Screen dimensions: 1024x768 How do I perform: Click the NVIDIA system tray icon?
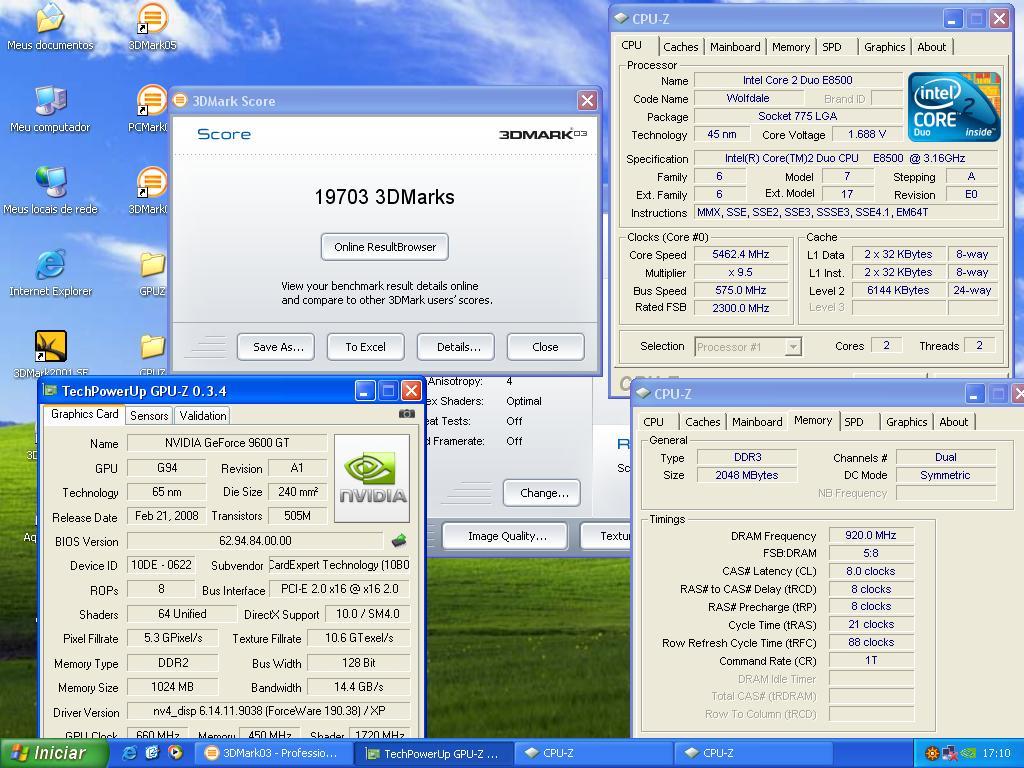coord(968,754)
